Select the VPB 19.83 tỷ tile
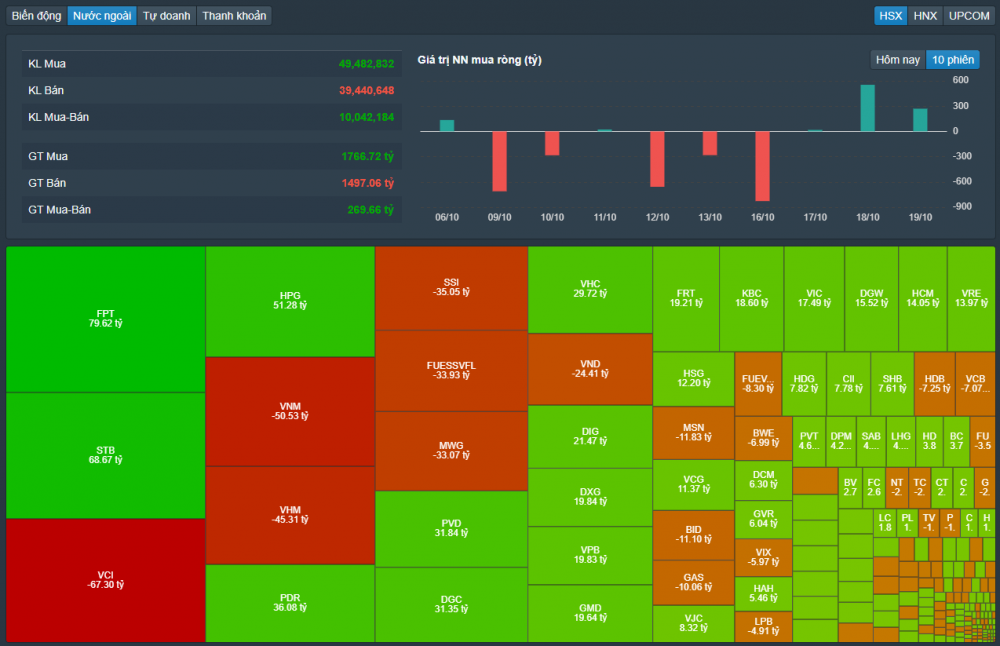 [591, 555]
